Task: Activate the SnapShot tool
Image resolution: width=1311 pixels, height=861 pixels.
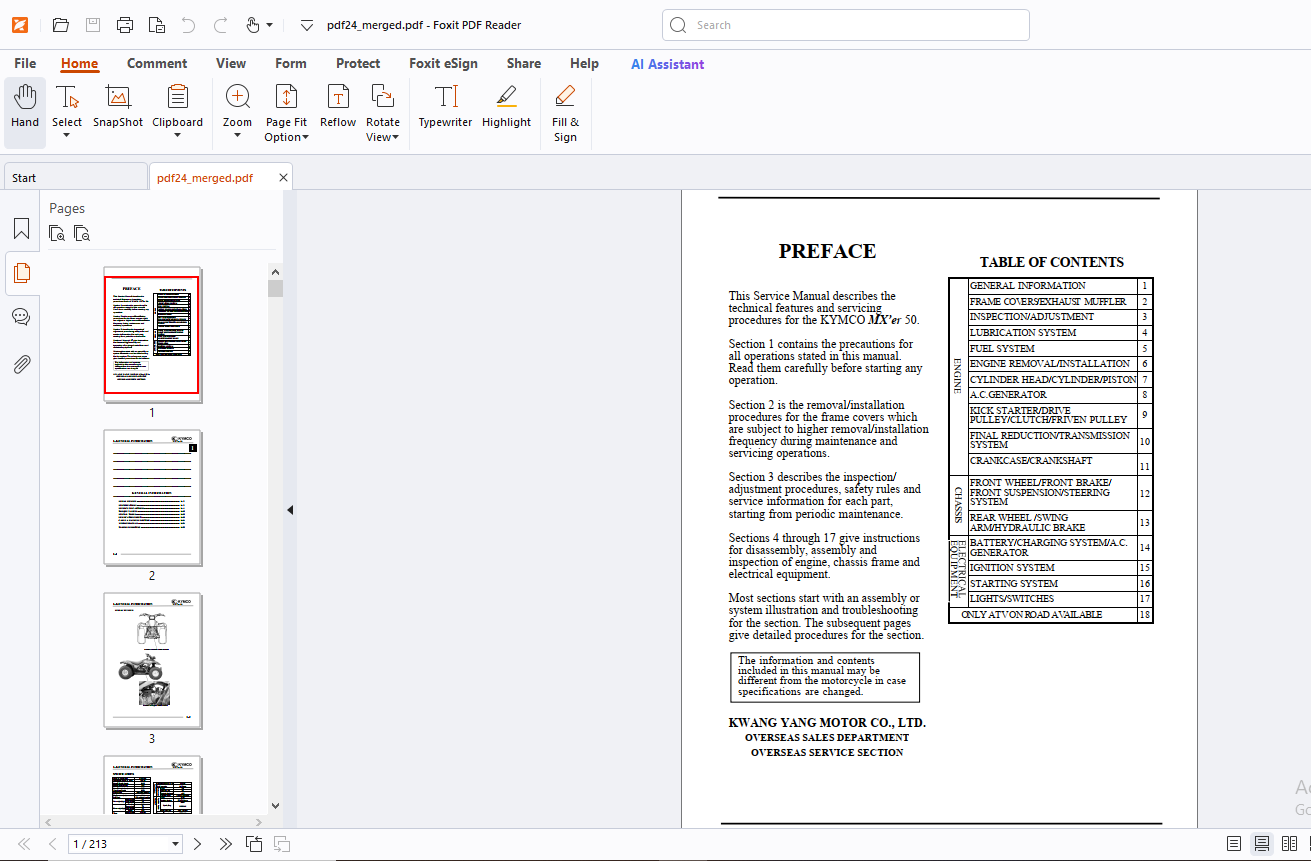Action: point(118,107)
